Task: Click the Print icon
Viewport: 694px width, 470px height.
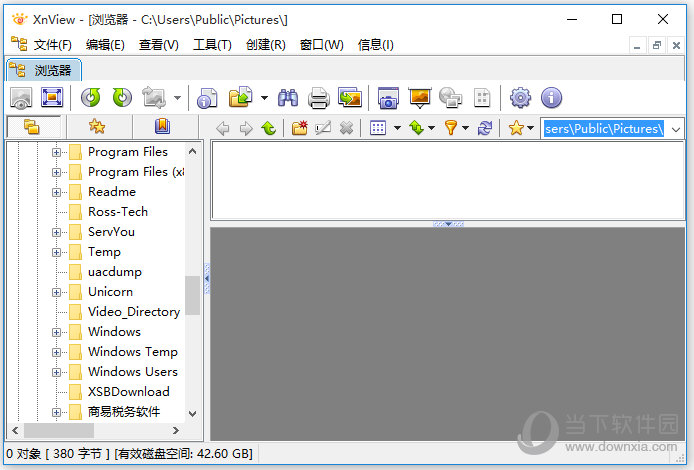Action: tap(319, 98)
